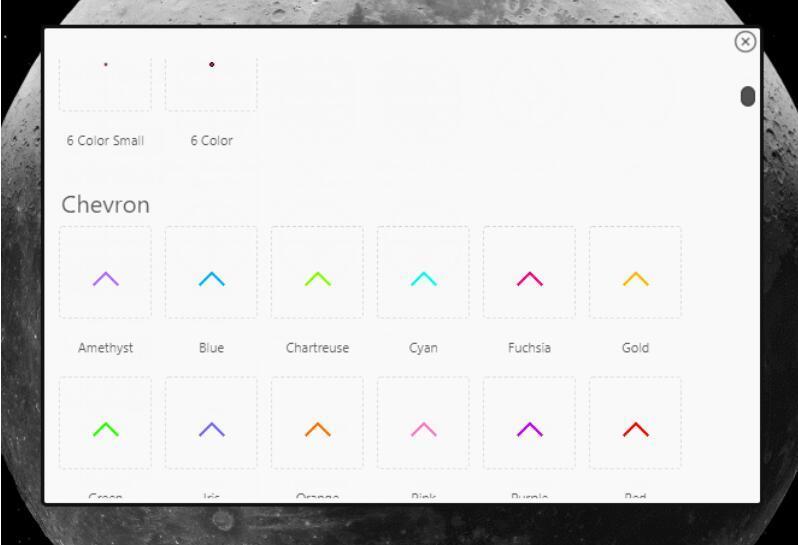Select the Fuchsia chevron marker
The image size is (798, 545).
click(529, 272)
